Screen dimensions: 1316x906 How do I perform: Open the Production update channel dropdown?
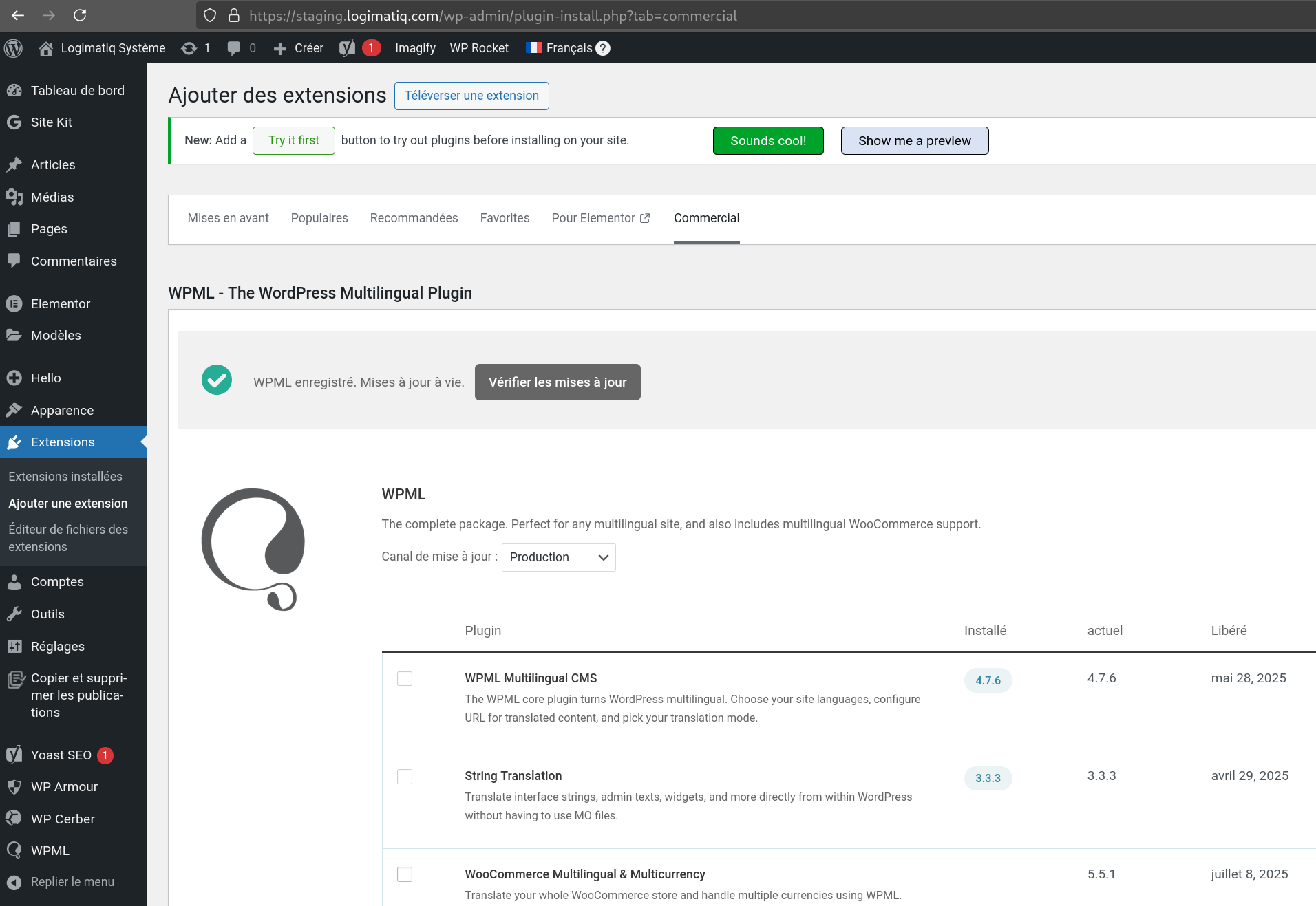(559, 557)
